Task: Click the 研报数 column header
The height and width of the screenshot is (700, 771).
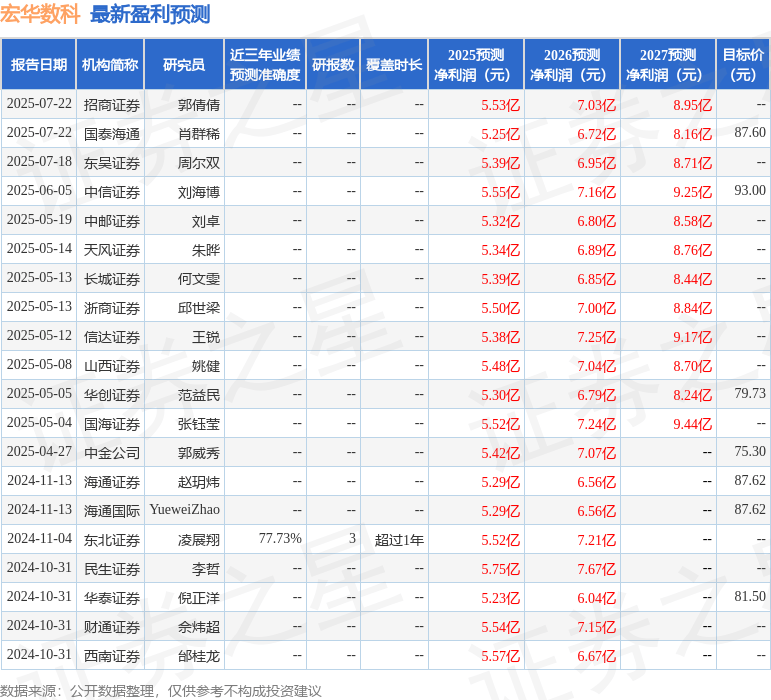Action: click(x=333, y=65)
